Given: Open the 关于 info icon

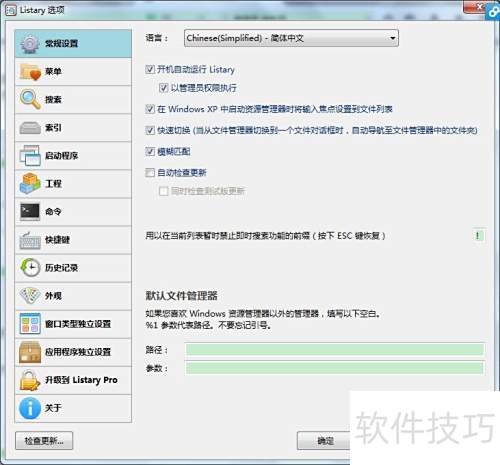Looking at the screenshot, I should click(30, 408).
